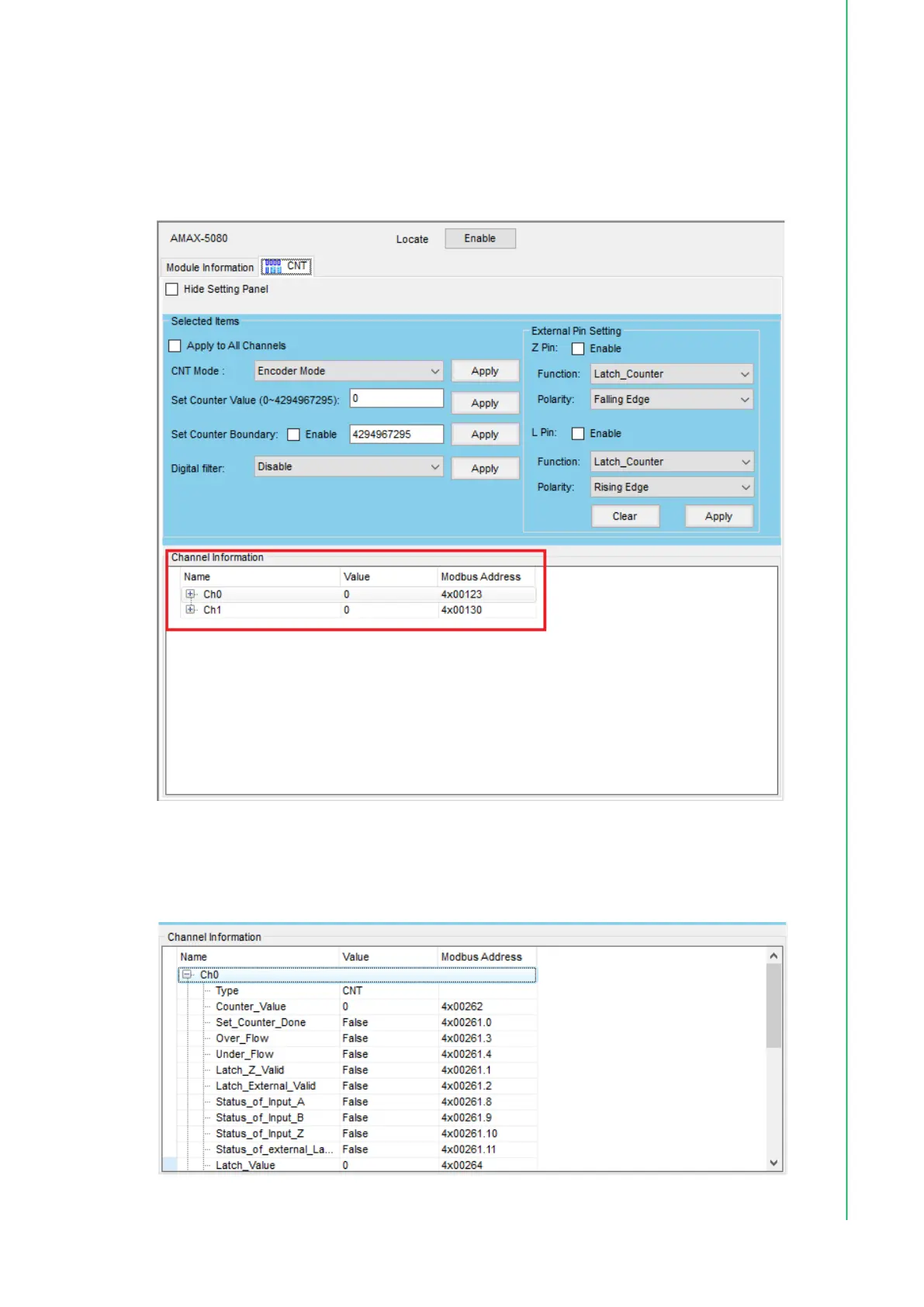Click Clear in External Pin Setting
924x1307 pixels.
click(x=625, y=517)
